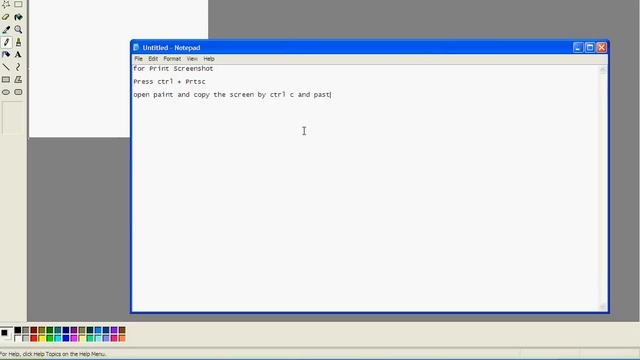Open the View menu in Notepad
Image resolution: width=640 pixels, height=360 pixels.
[192, 59]
